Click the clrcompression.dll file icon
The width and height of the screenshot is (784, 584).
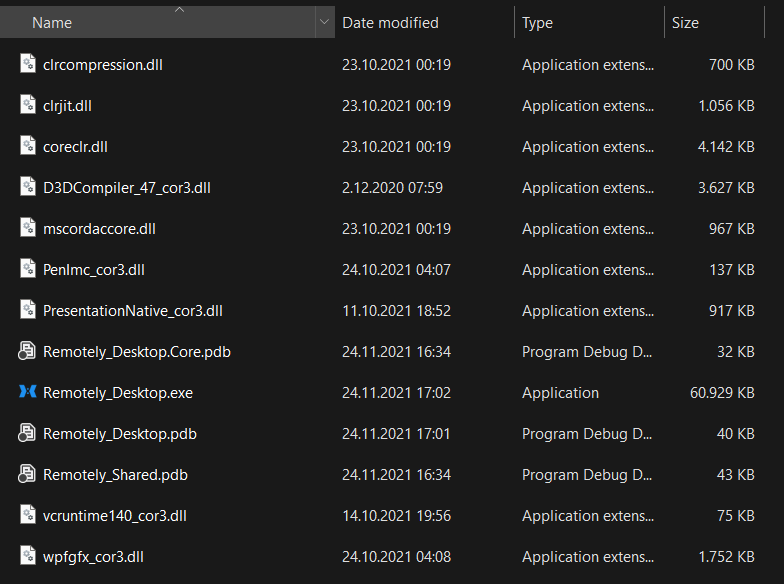click(x=28, y=64)
